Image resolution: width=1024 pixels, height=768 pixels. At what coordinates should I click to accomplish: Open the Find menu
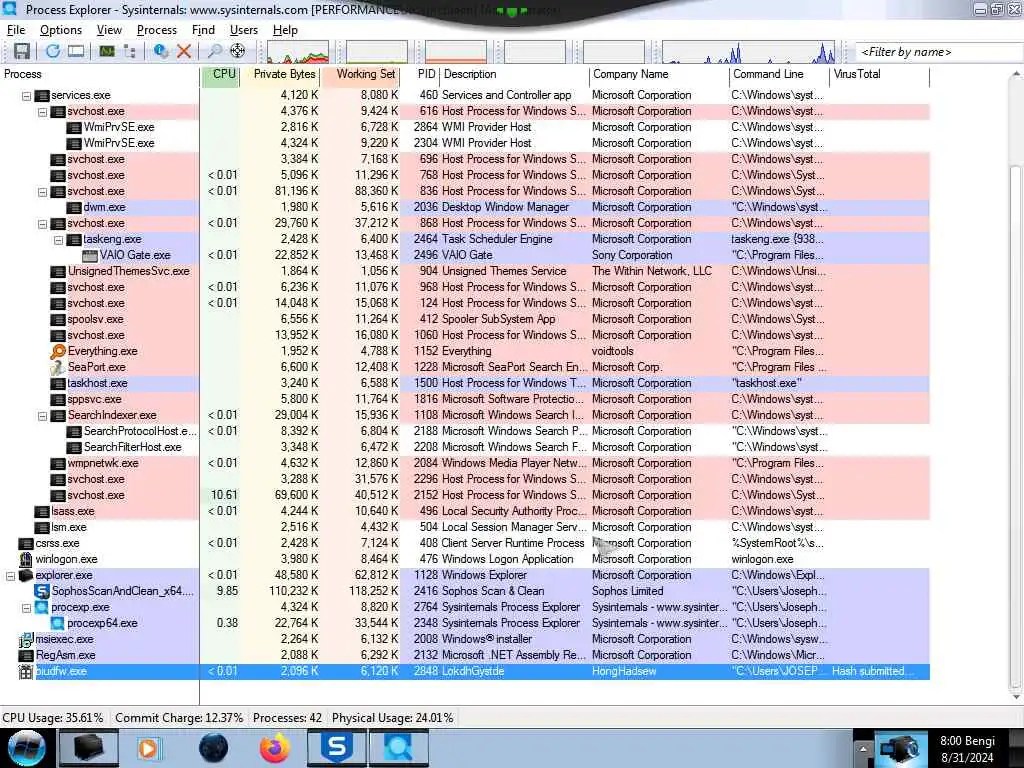click(203, 30)
